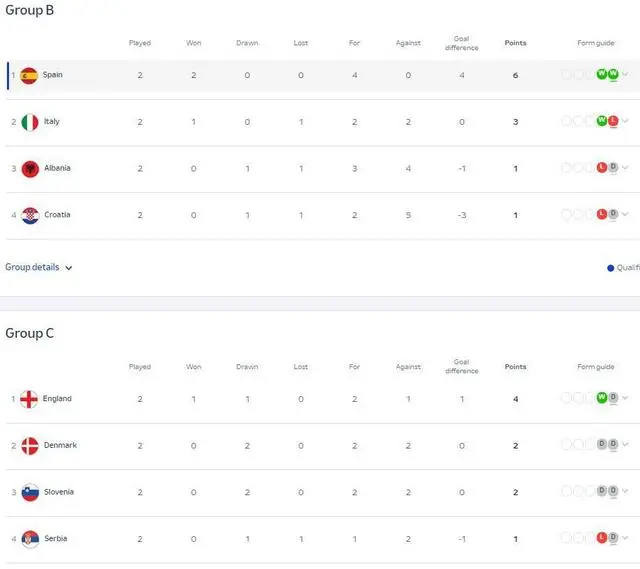Expand Serbia's form guide chevron
640x569 pixels.
[625, 538]
